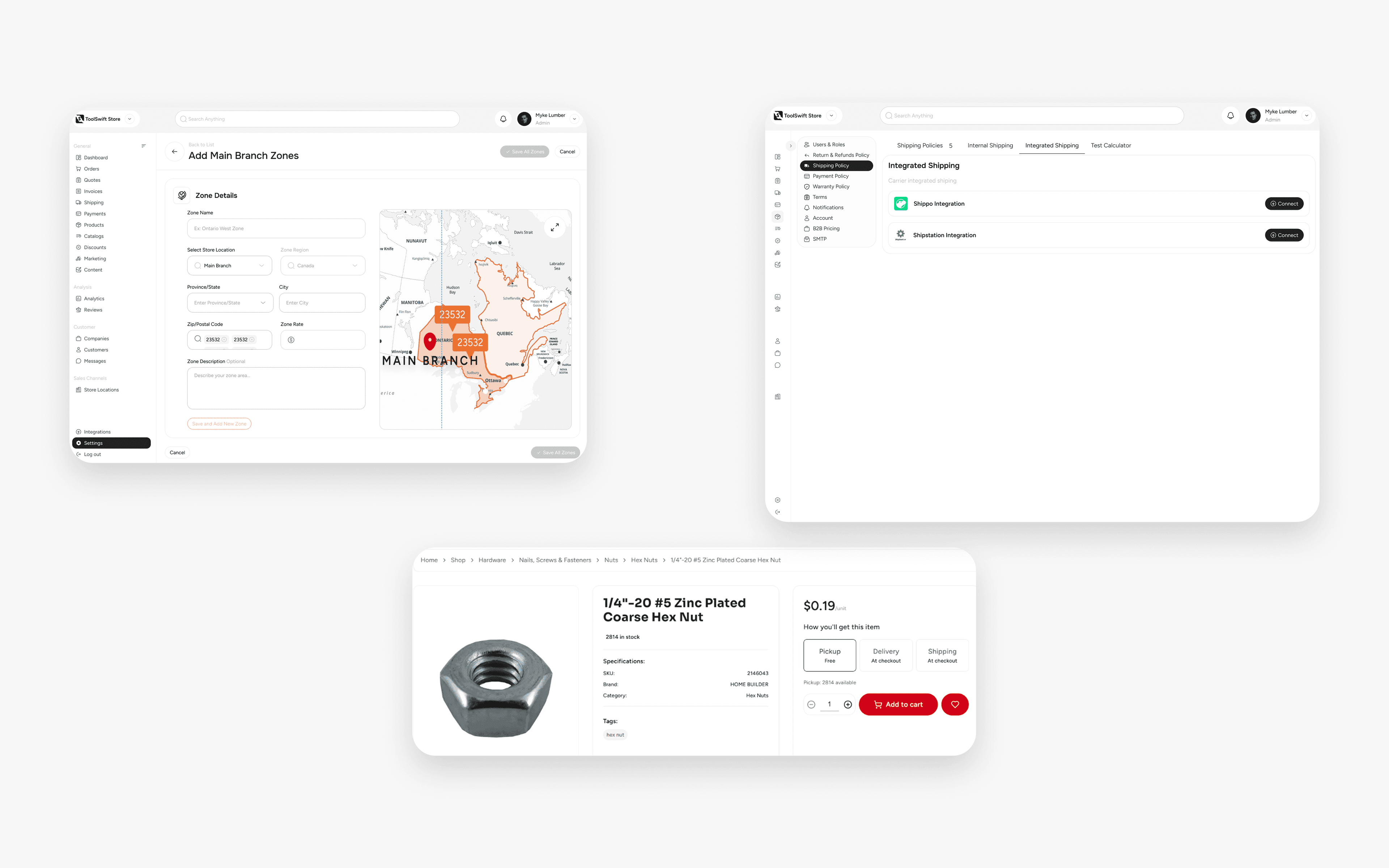This screenshot has width=1389, height=868.
Task: Click Zone Description text area
Action: pyautogui.click(x=276, y=388)
